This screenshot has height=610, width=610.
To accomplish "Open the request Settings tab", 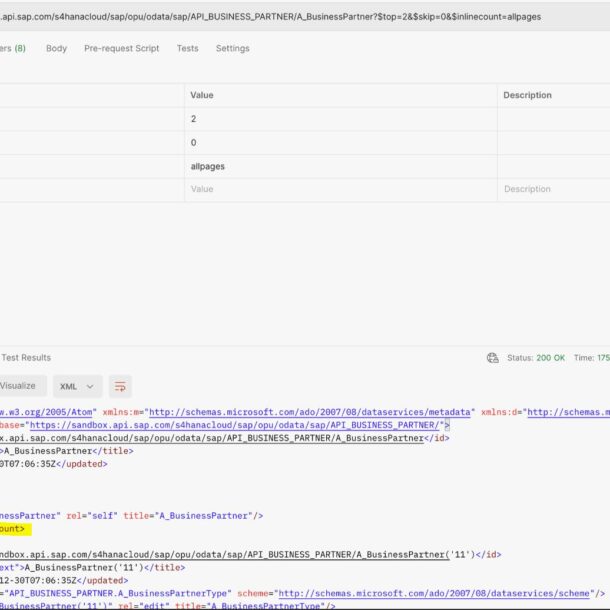I will click(233, 48).
